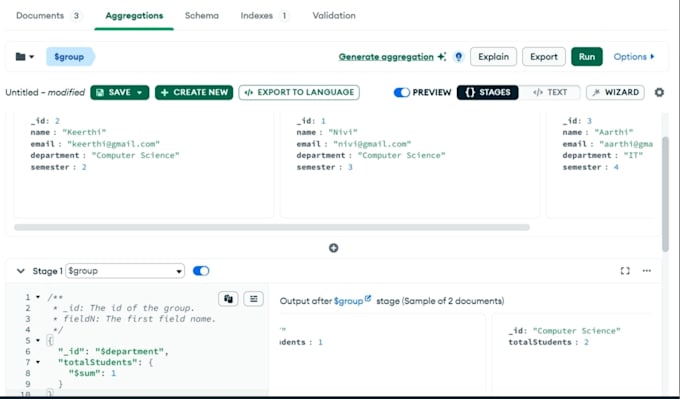Open $group documentation external link icon

368,298
